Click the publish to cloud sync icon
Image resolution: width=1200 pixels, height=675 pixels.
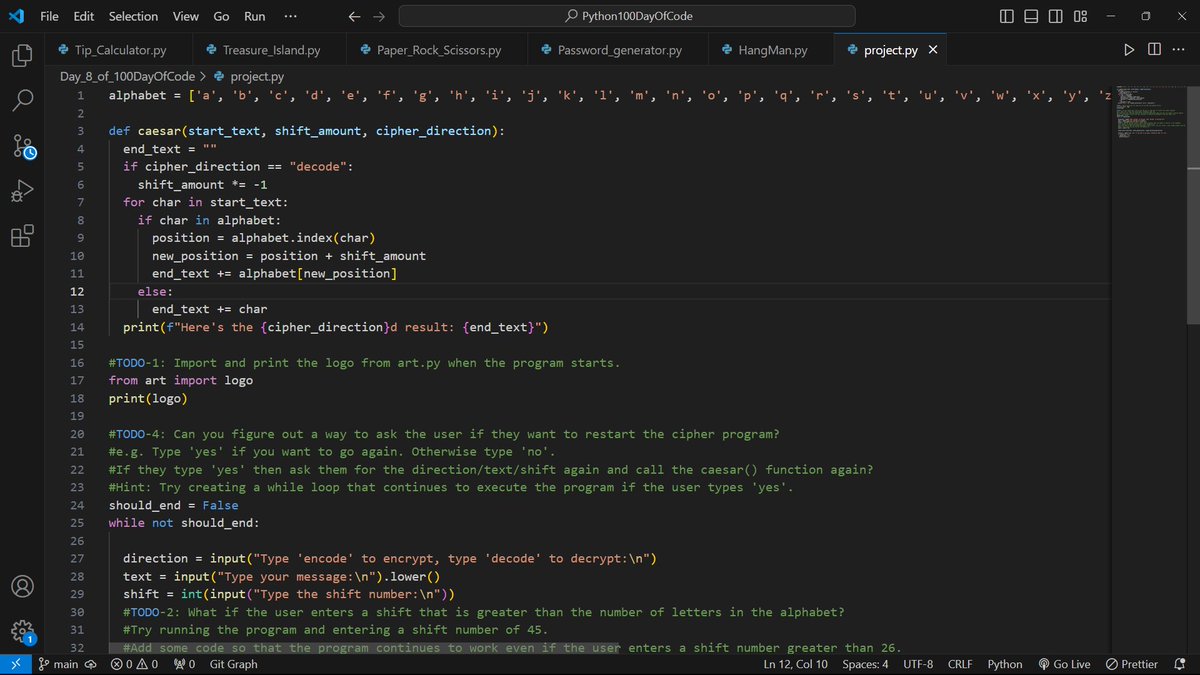pyautogui.click(x=90, y=664)
